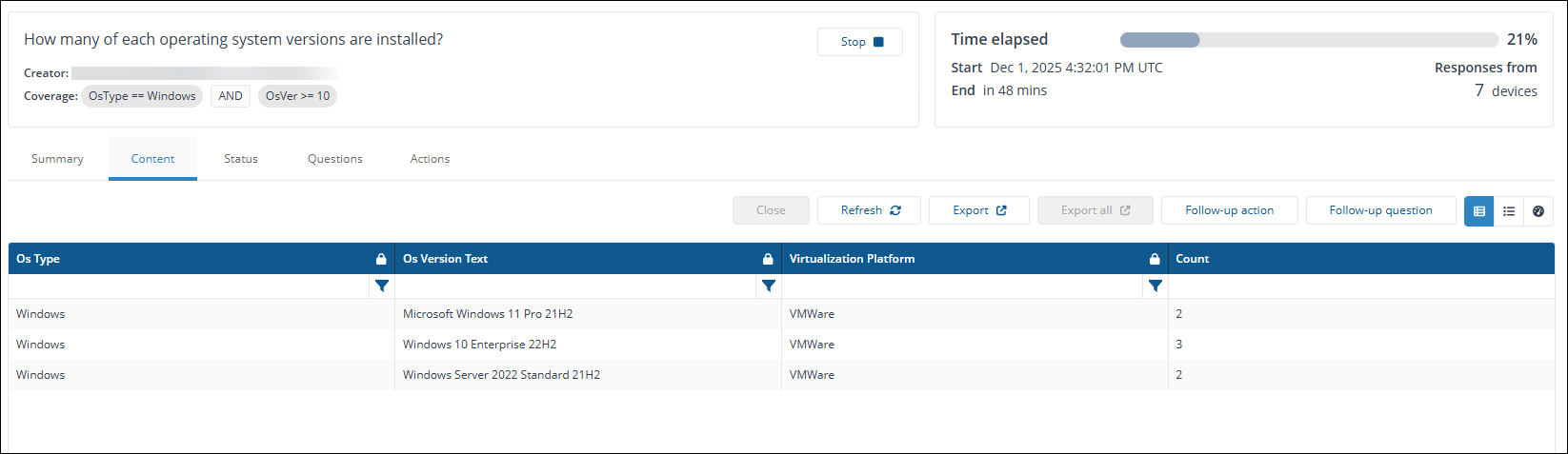
Task: Open the Follow-up action button
Action: pos(1229,210)
